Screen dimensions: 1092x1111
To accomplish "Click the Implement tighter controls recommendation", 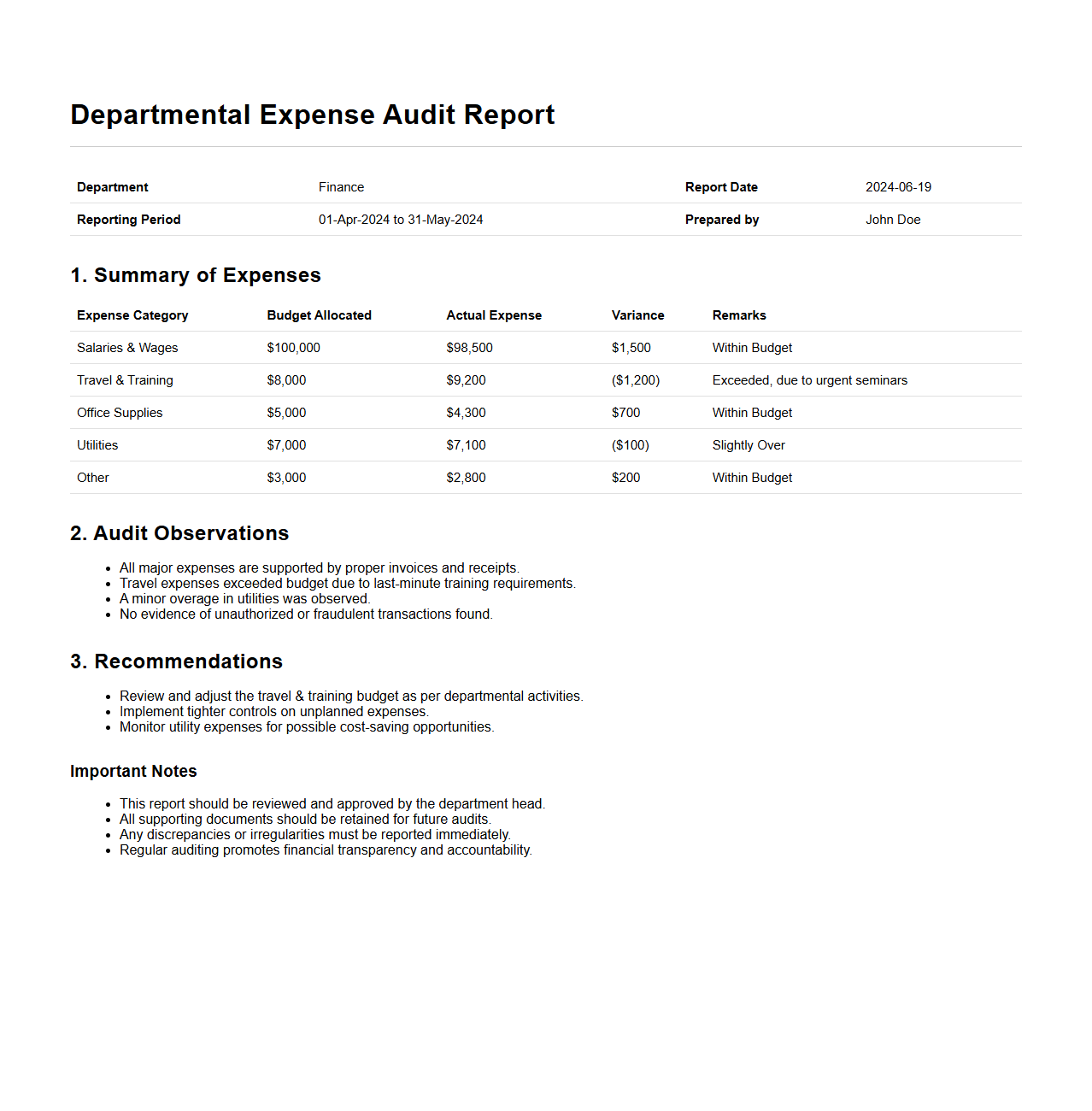I will (x=273, y=712).
